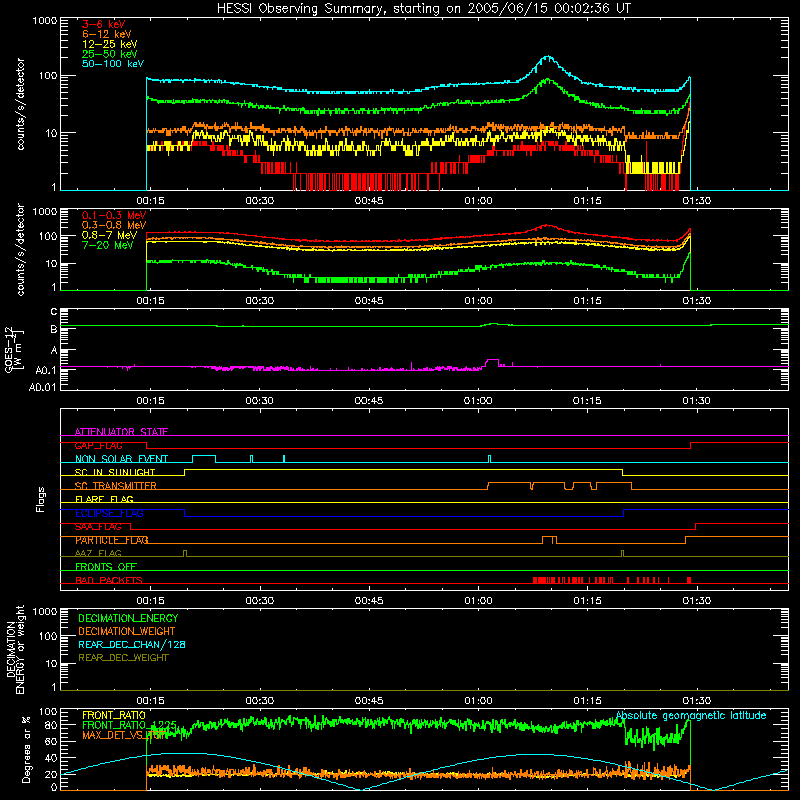Click the 0.3-0.8 MeV legend label
This screenshot has height=800, width=800.
pos(114,225)
